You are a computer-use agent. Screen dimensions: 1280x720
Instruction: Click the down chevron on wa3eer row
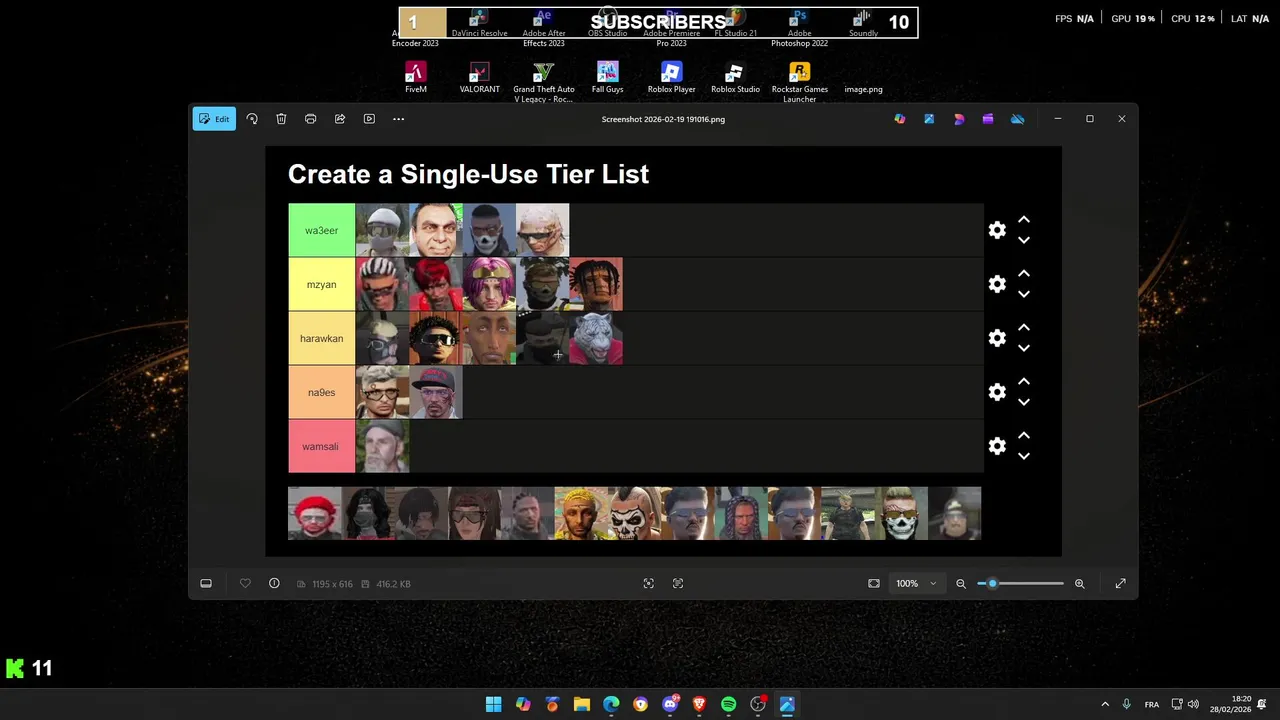point(1024,240)
